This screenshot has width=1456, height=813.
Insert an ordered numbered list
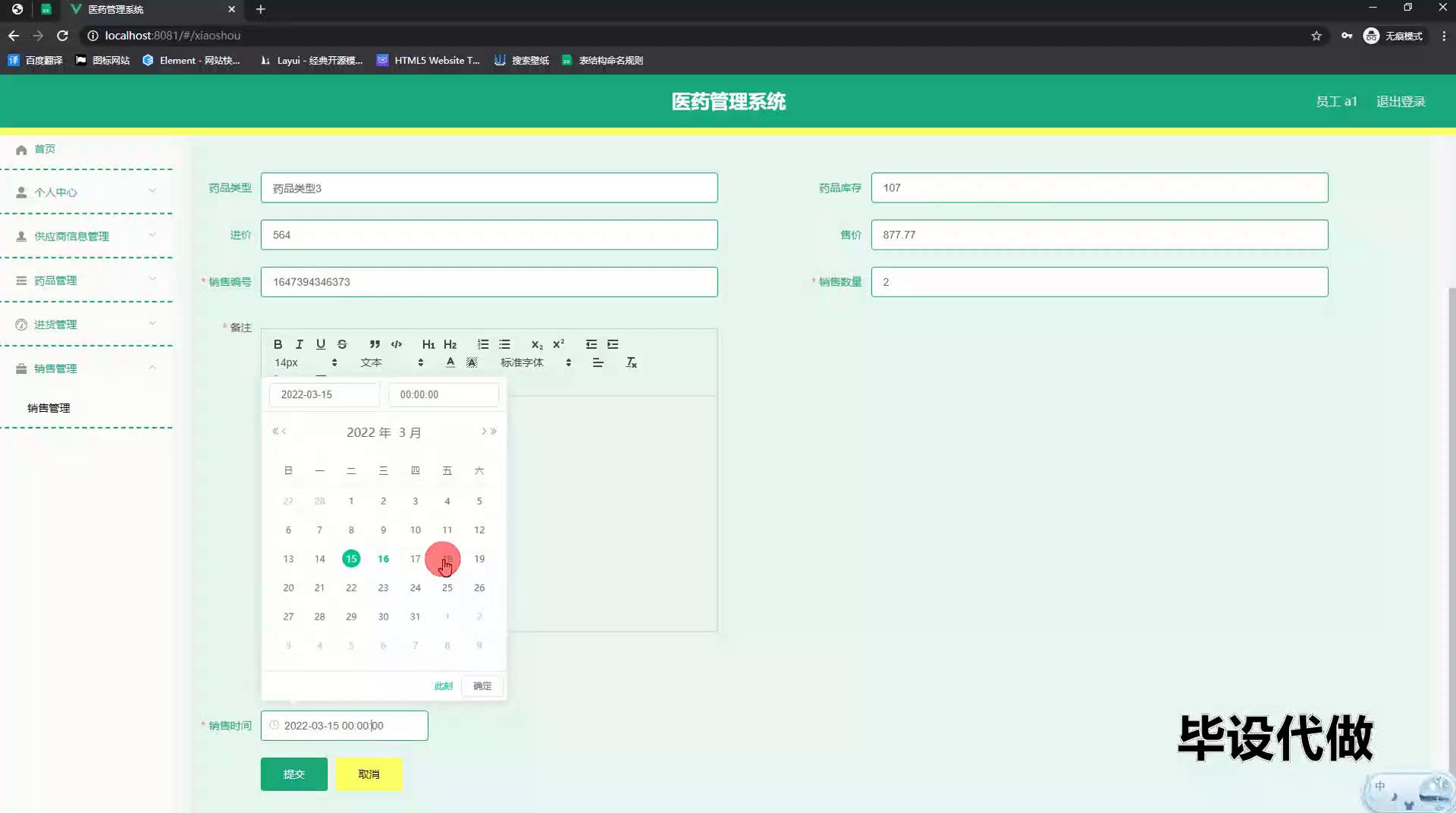pos(483,344)
